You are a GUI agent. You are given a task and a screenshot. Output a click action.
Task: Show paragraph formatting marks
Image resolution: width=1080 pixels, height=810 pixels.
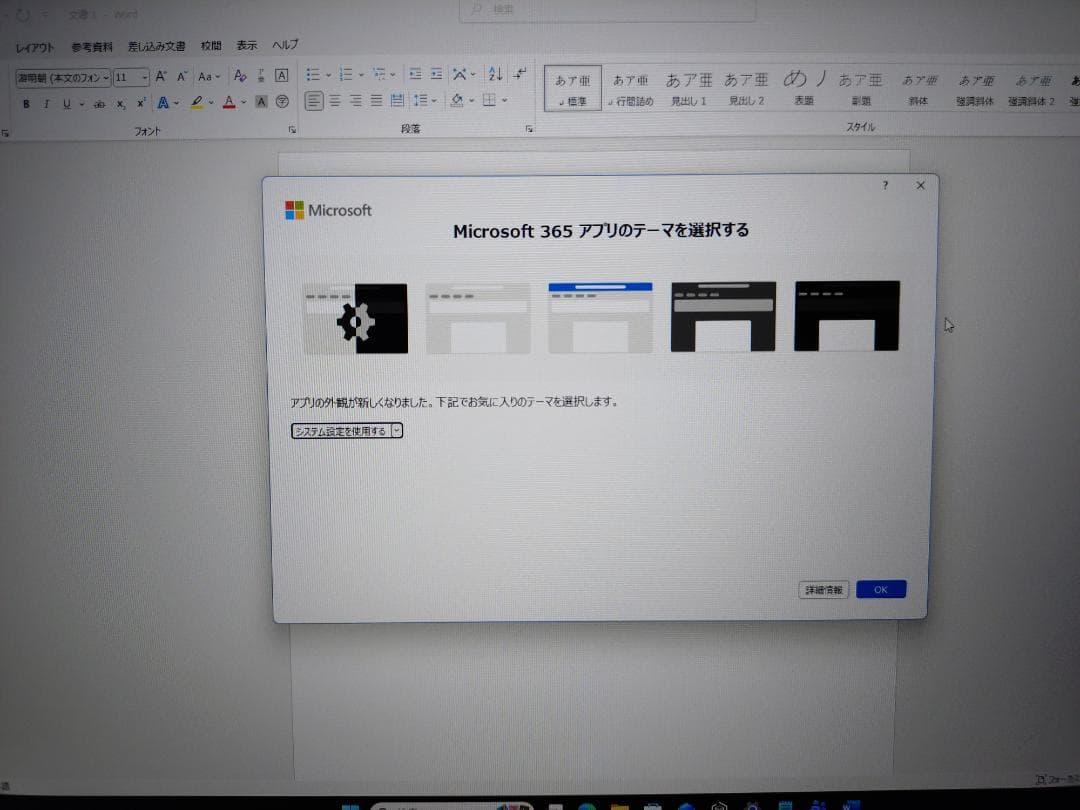click(520, 73)
